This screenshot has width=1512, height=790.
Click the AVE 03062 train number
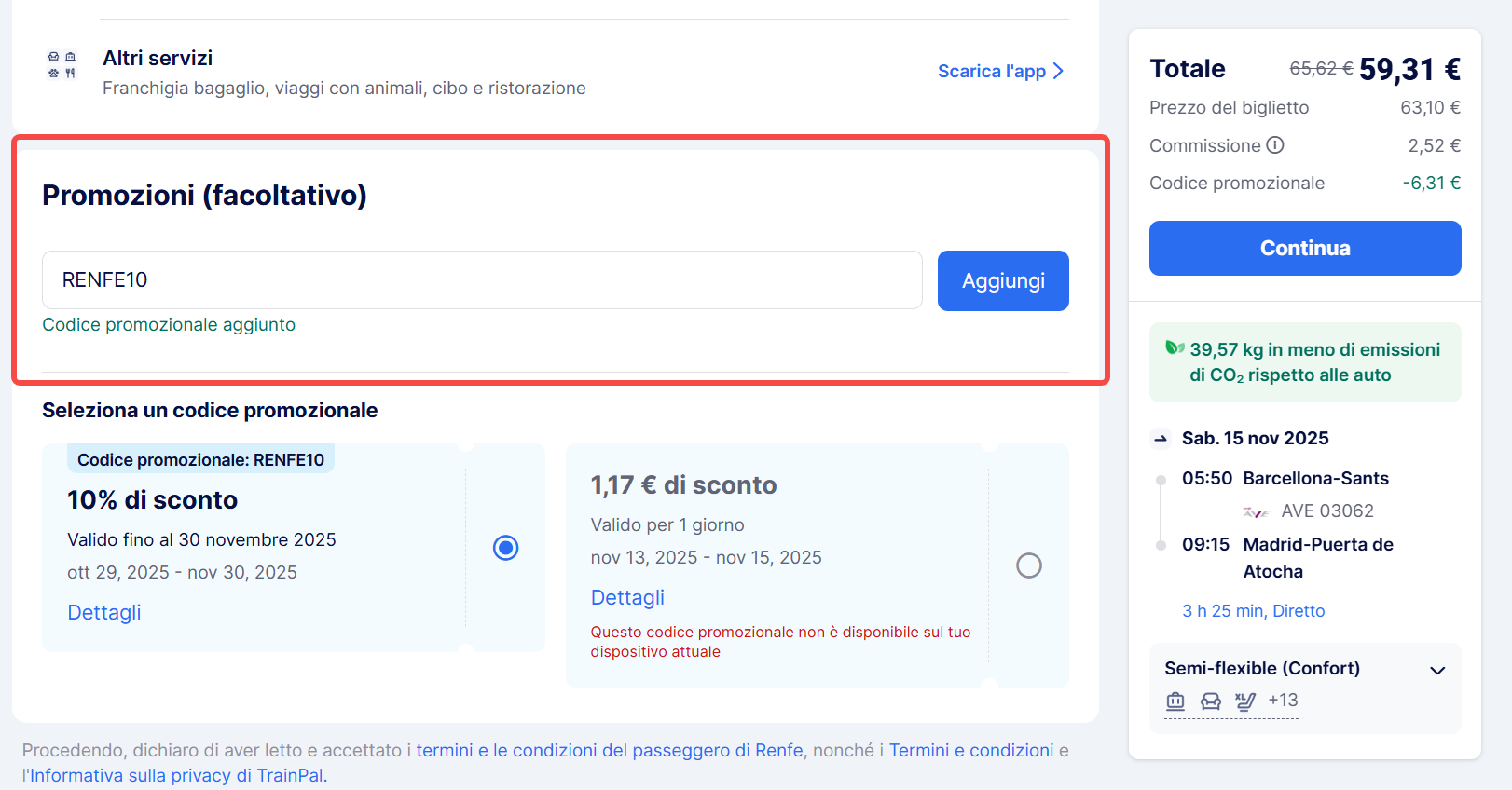point(1327,511)
